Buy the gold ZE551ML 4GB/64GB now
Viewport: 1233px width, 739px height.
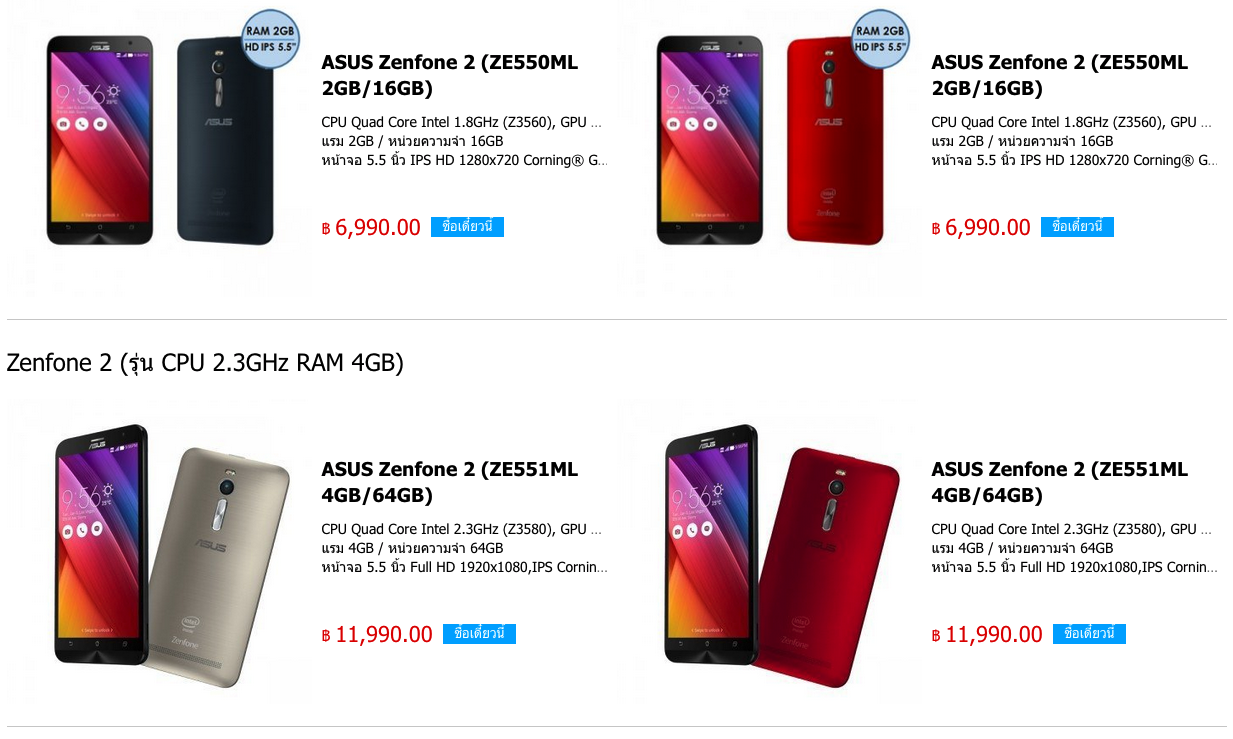click(x=479, y=634)
